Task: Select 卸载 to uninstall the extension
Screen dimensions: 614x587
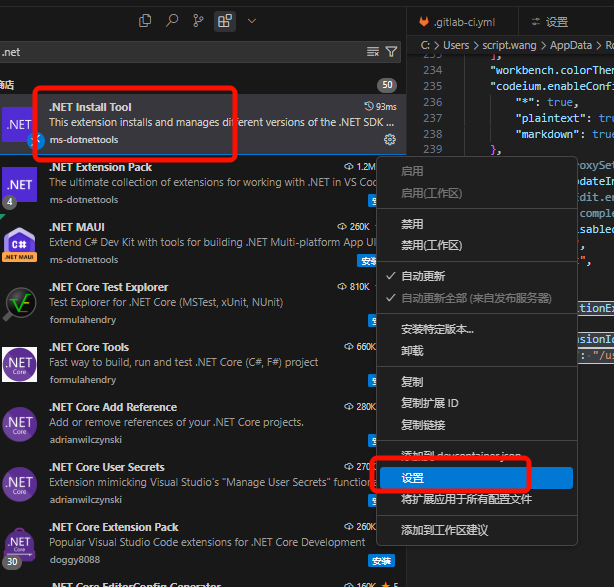Action: (x=477, y=351)
